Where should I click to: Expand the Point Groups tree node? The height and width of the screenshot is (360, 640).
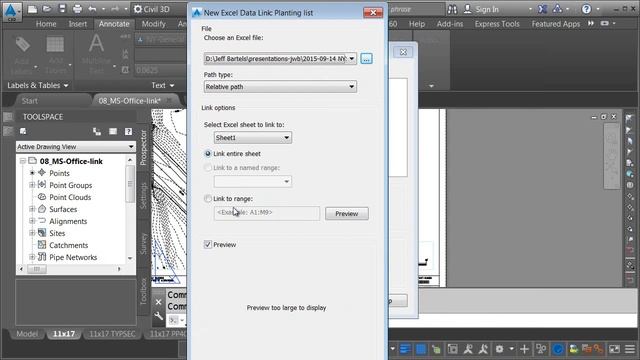pyautogui.click(x=32, y=185)
